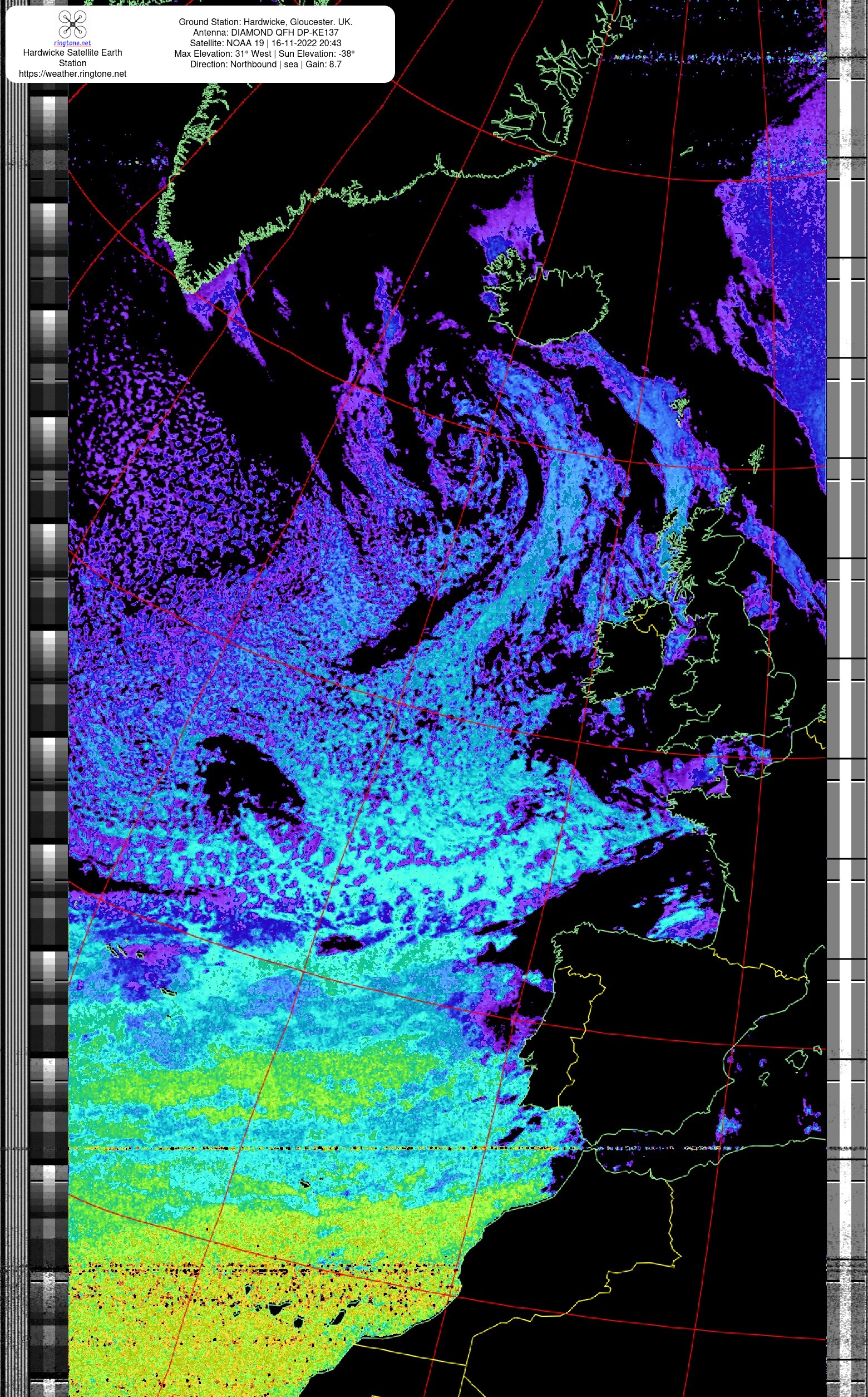Select the Hardwicke Satellite Earth Station title
Viewport: 868px width, 1397px height.
coord(72,57)
